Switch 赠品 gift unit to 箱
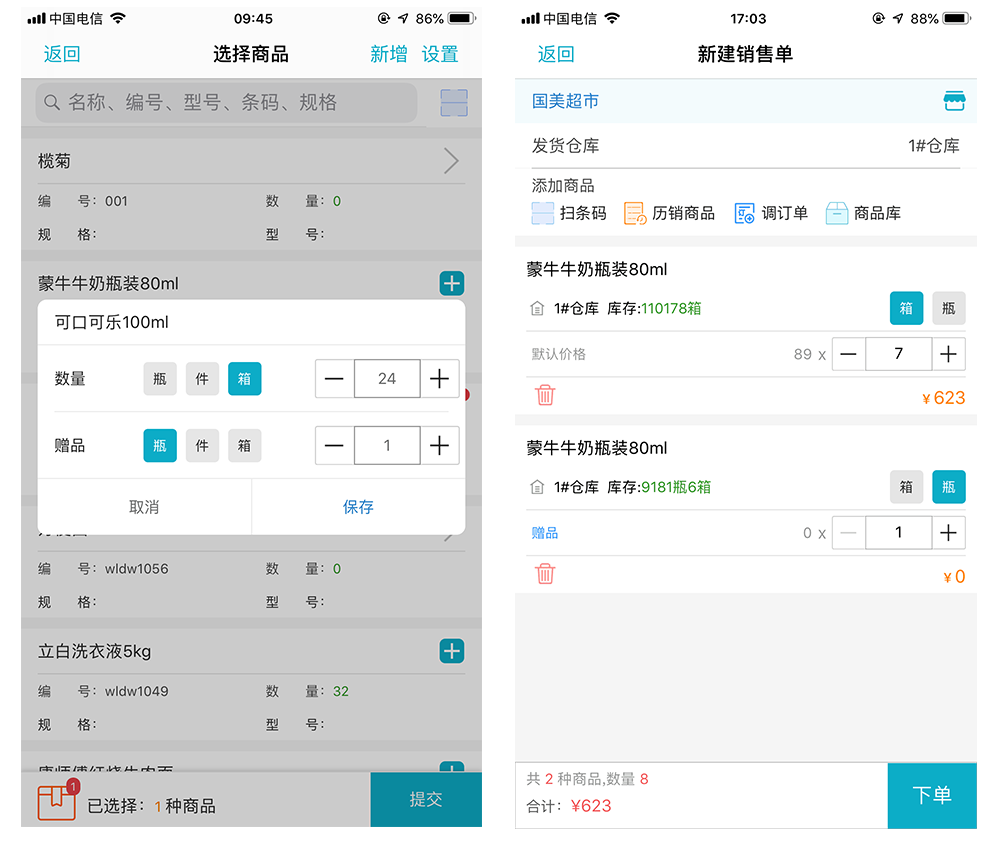Image resolution: width=1003 pixels, height=844 pixels. (x=244, y=445)
